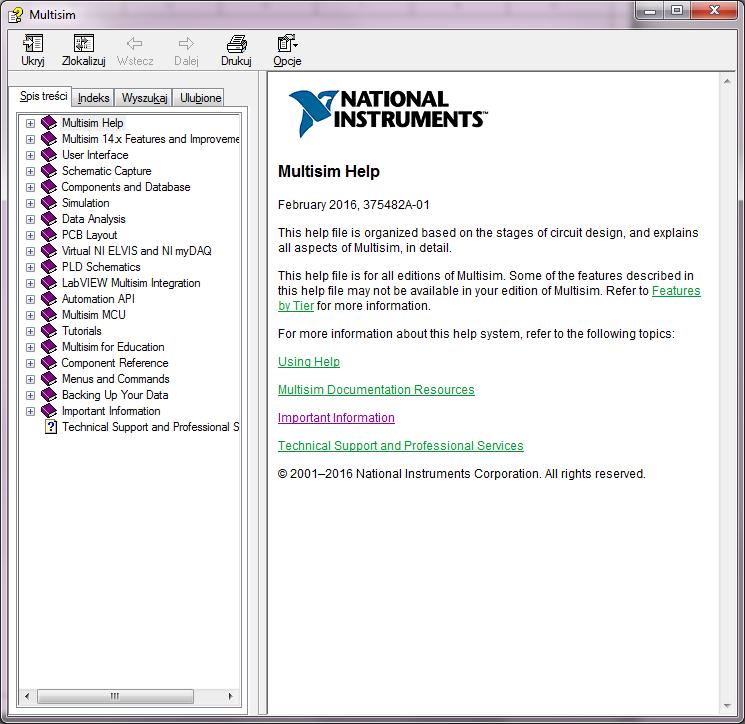Expand the User Interface node
This screenshot has width=745, height=724.
[x=30, y=155]
